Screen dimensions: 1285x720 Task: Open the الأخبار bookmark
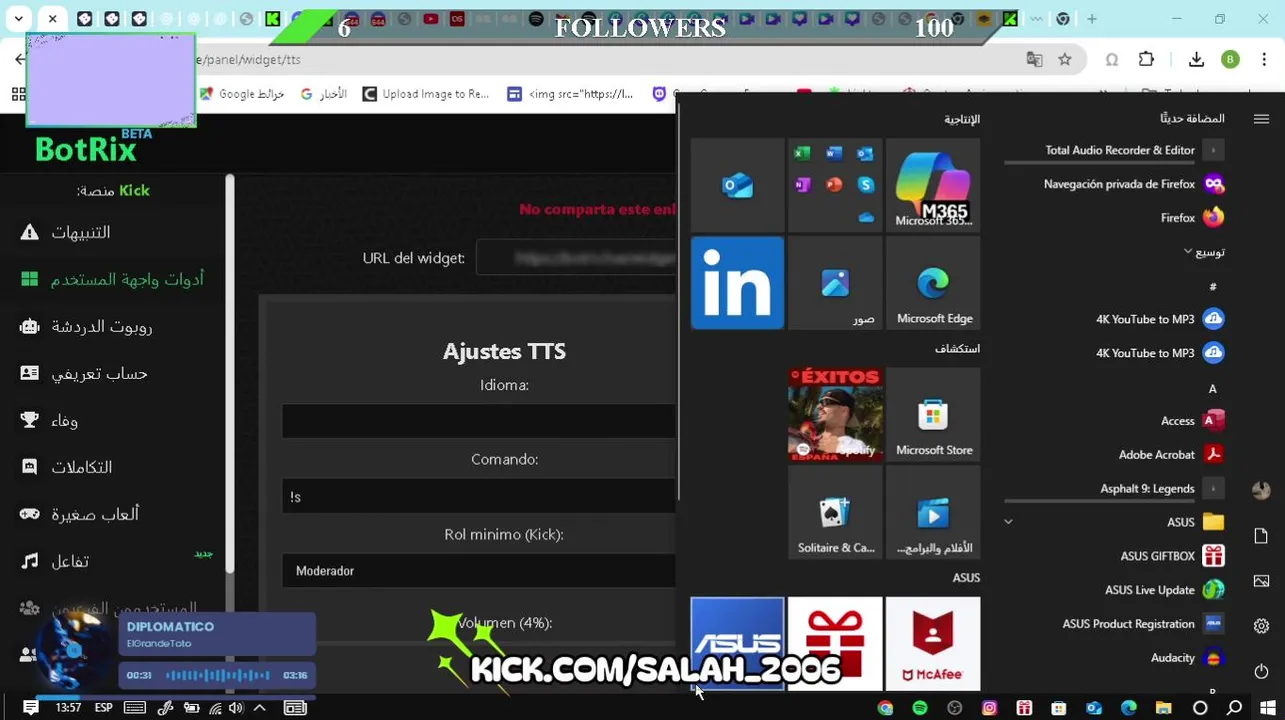[x=325, y=94]
